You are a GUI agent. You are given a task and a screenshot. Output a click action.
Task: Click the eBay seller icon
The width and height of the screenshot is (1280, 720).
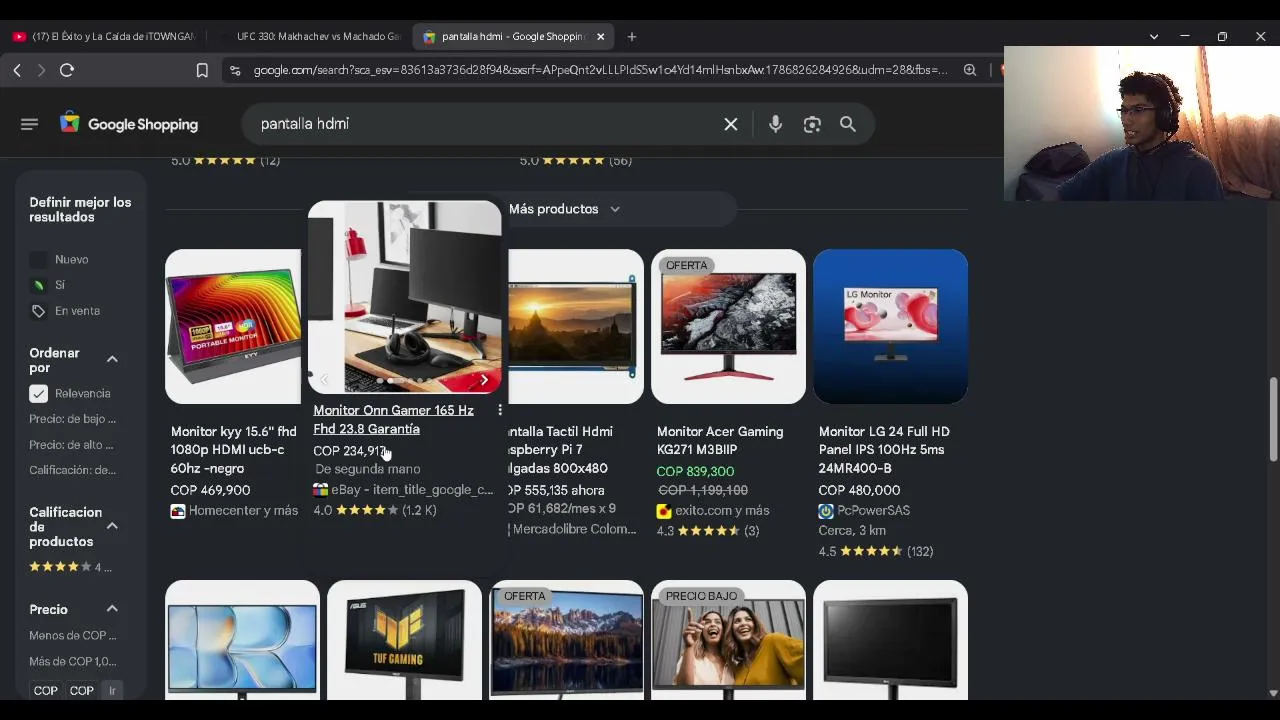pos(320,490)
